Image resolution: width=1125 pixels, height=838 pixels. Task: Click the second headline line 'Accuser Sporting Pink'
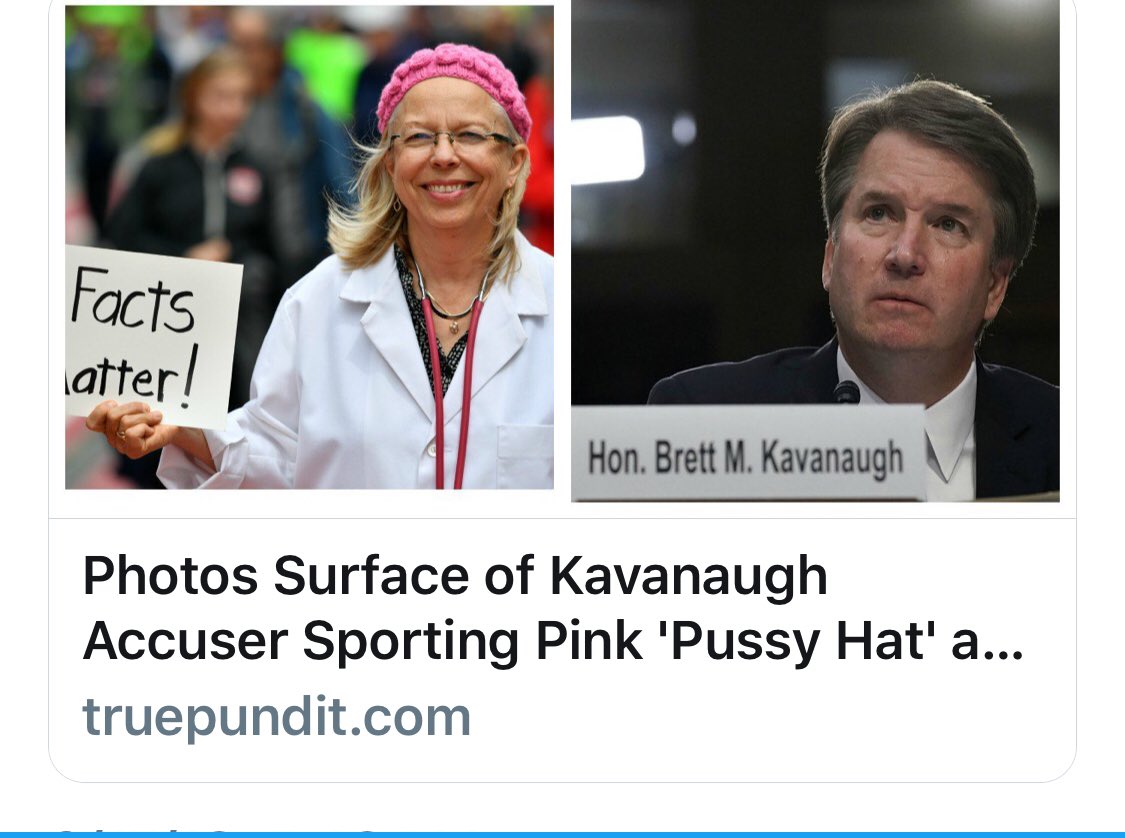362,641
